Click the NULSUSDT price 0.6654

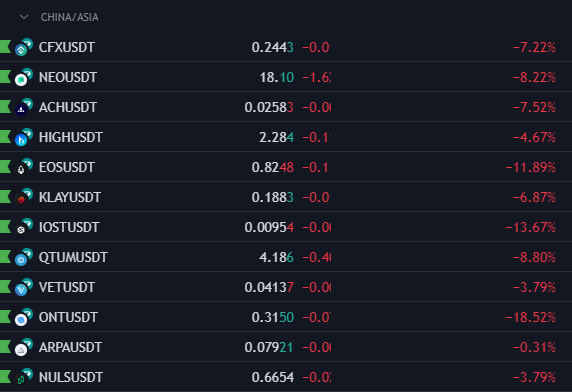click(273, 377)
